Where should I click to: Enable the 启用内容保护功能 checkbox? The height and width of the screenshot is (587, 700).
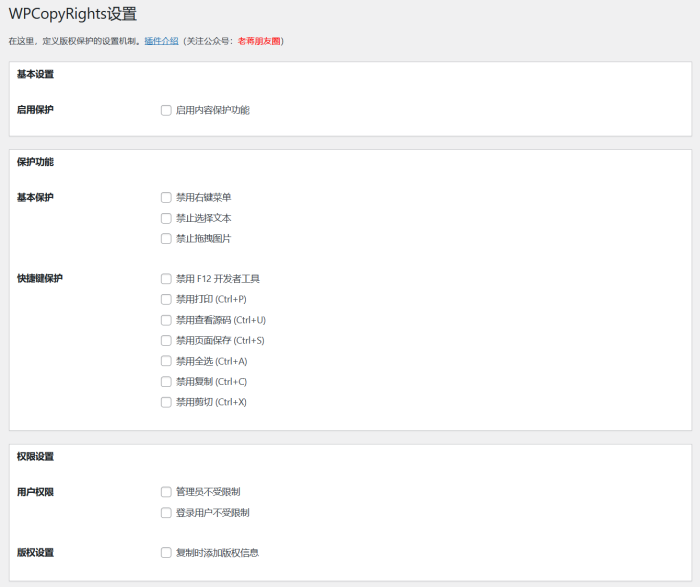tap(166, 110)
